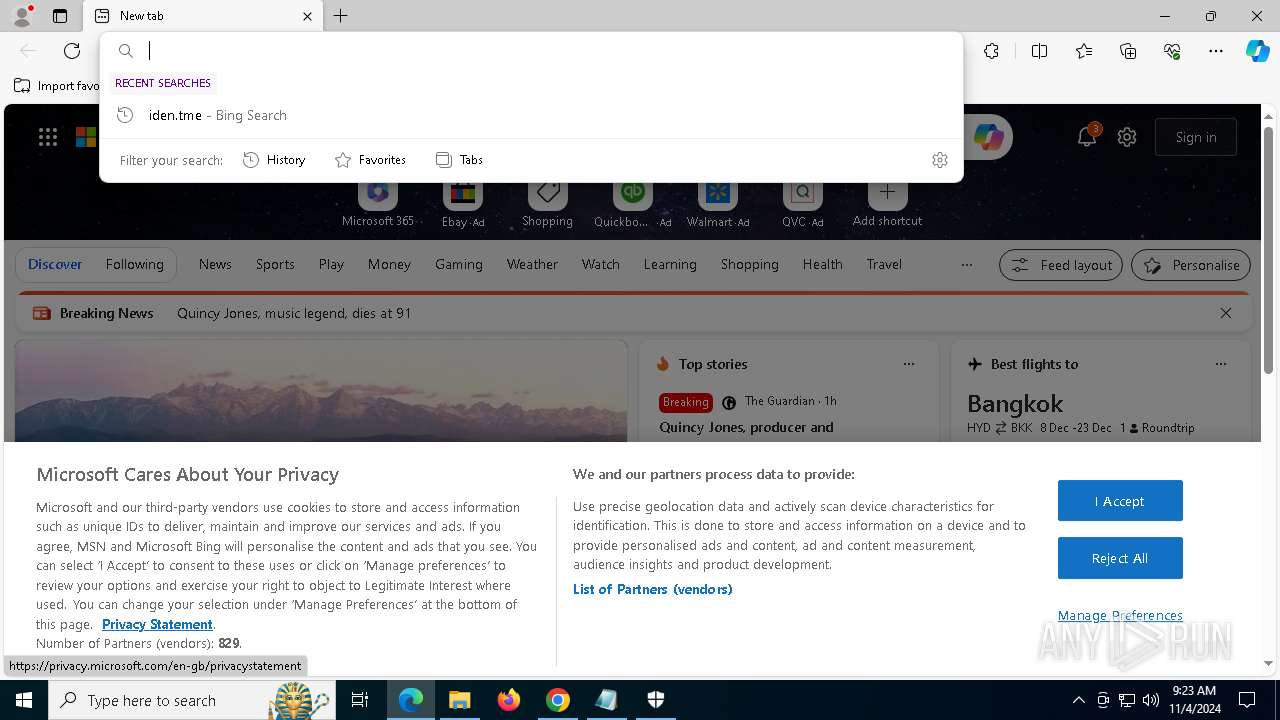Toggle split screen view icon

[1039, 51]
